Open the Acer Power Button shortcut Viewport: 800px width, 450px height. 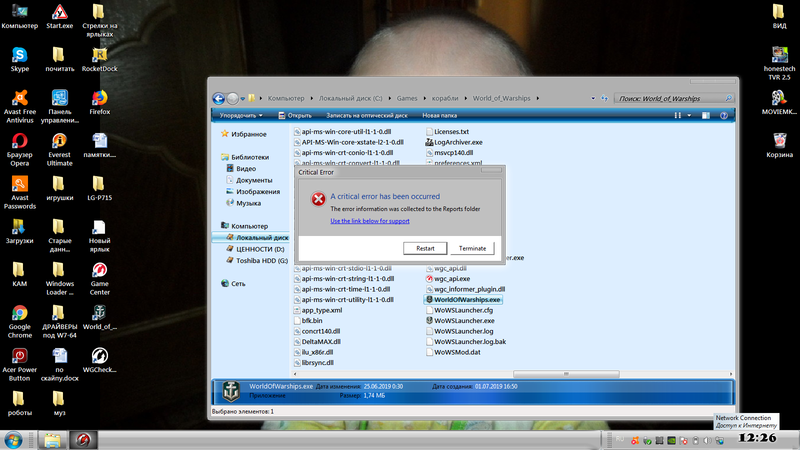19,365
